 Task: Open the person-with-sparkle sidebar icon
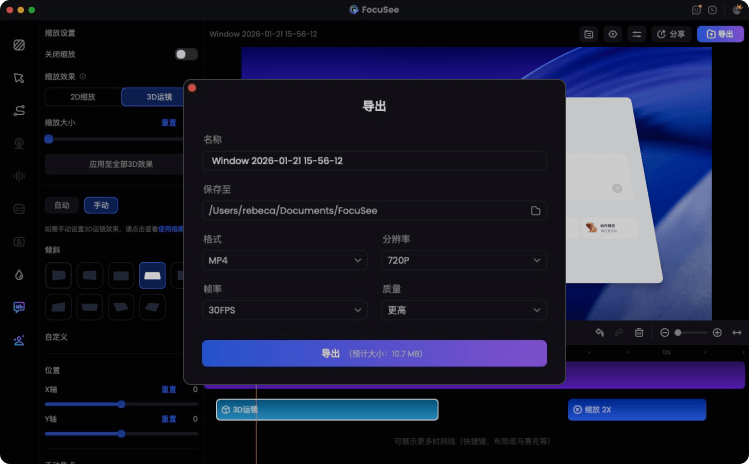point(19,340)
